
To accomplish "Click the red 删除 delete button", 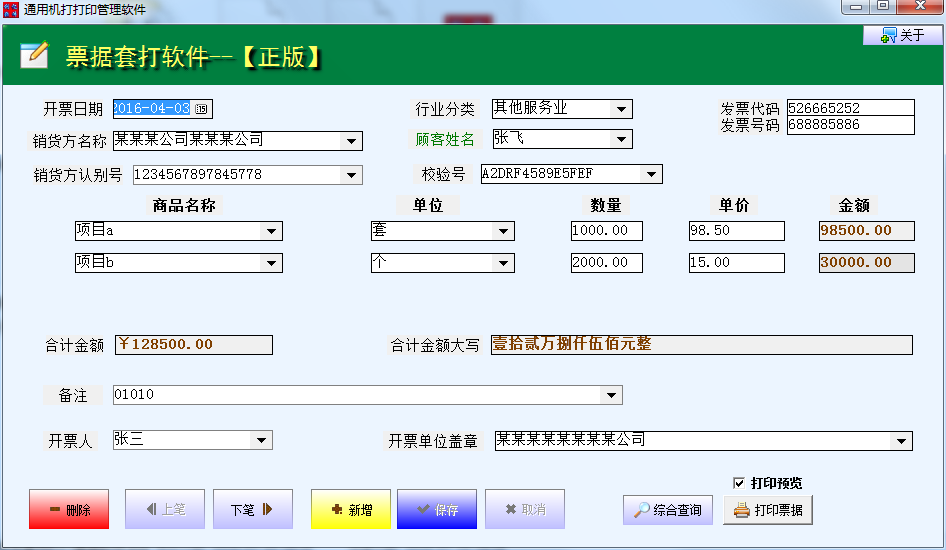I will pos(69,509).
